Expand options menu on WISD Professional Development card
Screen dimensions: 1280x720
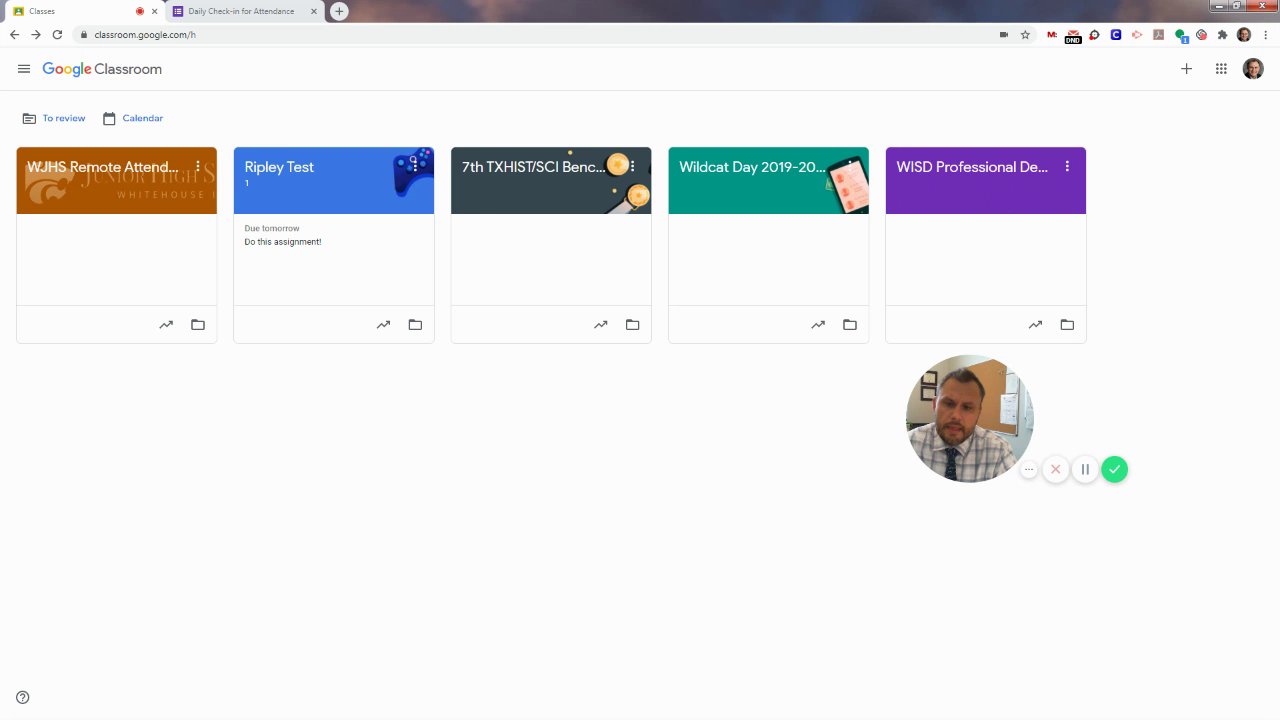click(x=1067, y=167)
